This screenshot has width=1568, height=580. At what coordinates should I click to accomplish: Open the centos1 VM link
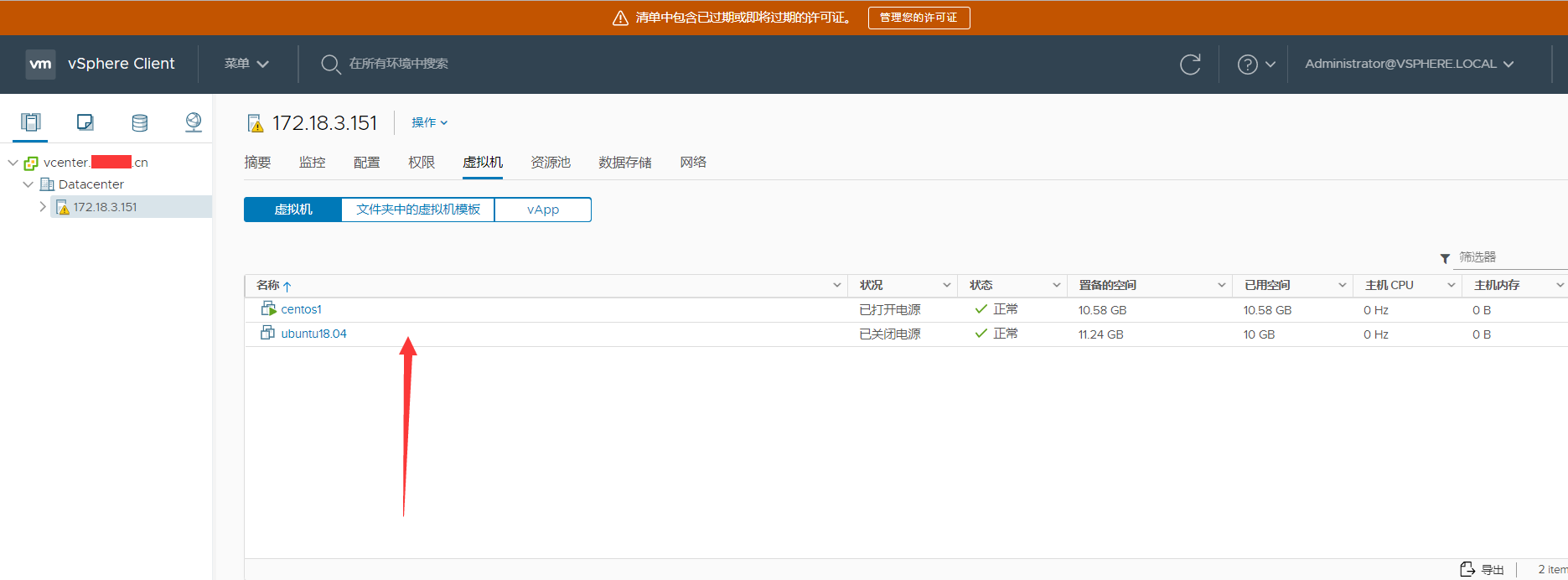pyautogui.click(x=301, y=309)
